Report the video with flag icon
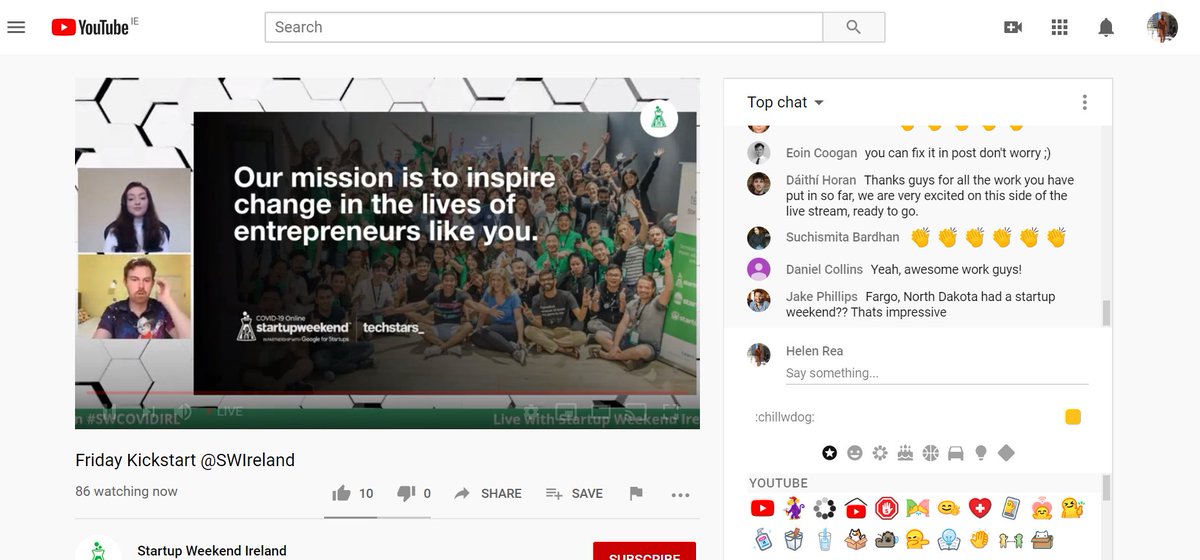Viewport: 1200px width, 560px height. click(x=636, y=493)
